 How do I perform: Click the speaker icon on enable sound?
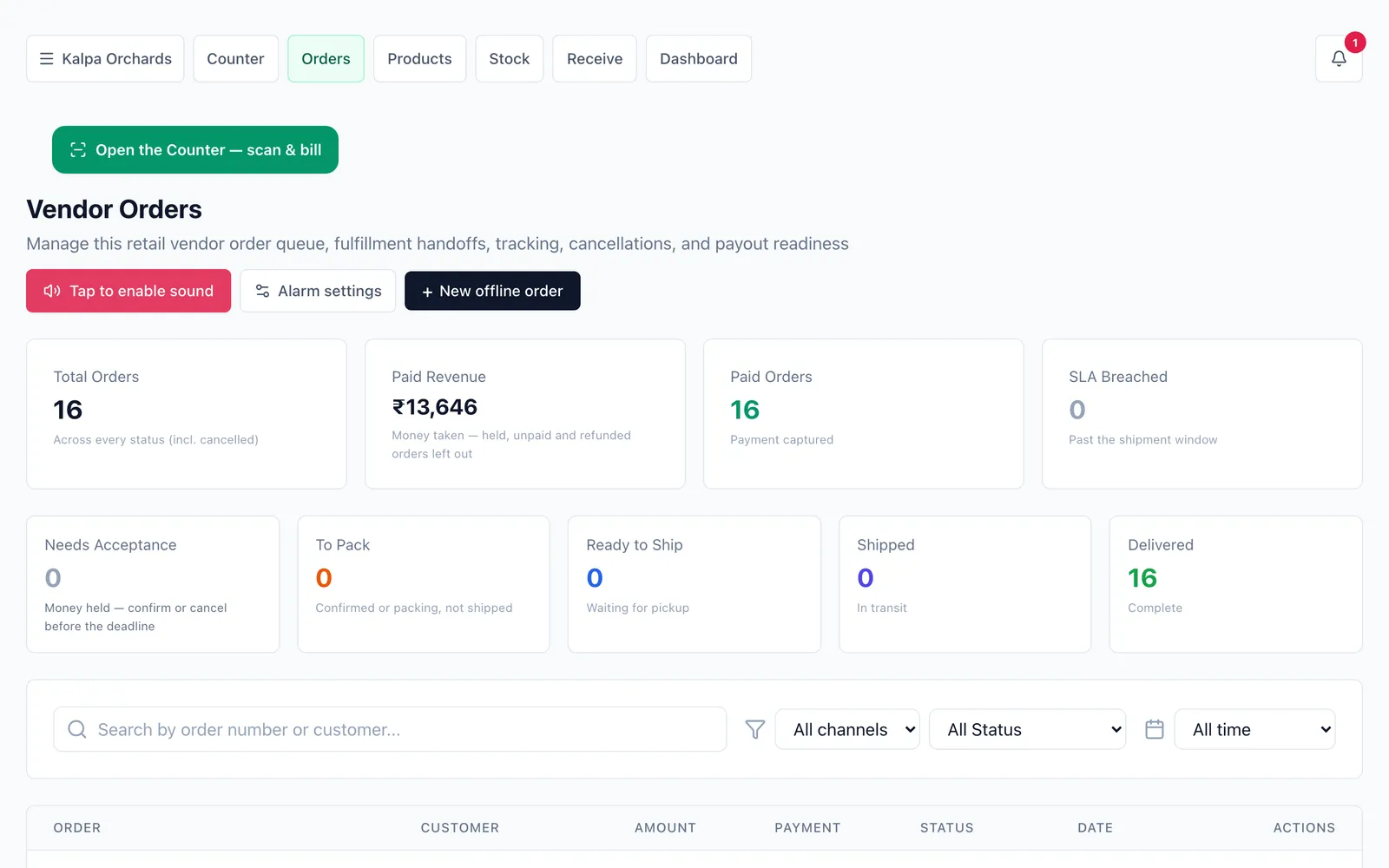click(x=52, y=291)
